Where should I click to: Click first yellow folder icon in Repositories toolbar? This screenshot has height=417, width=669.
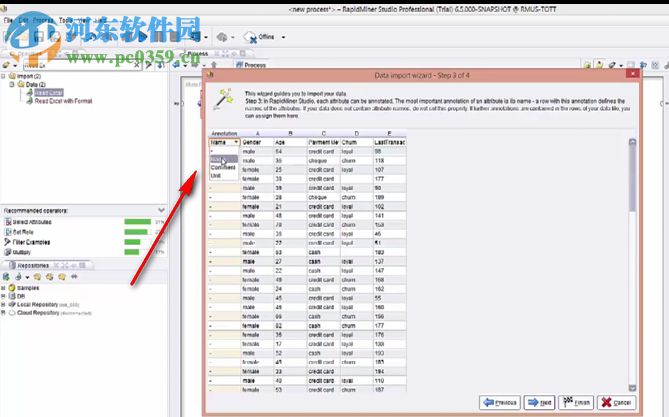[37, 277]
